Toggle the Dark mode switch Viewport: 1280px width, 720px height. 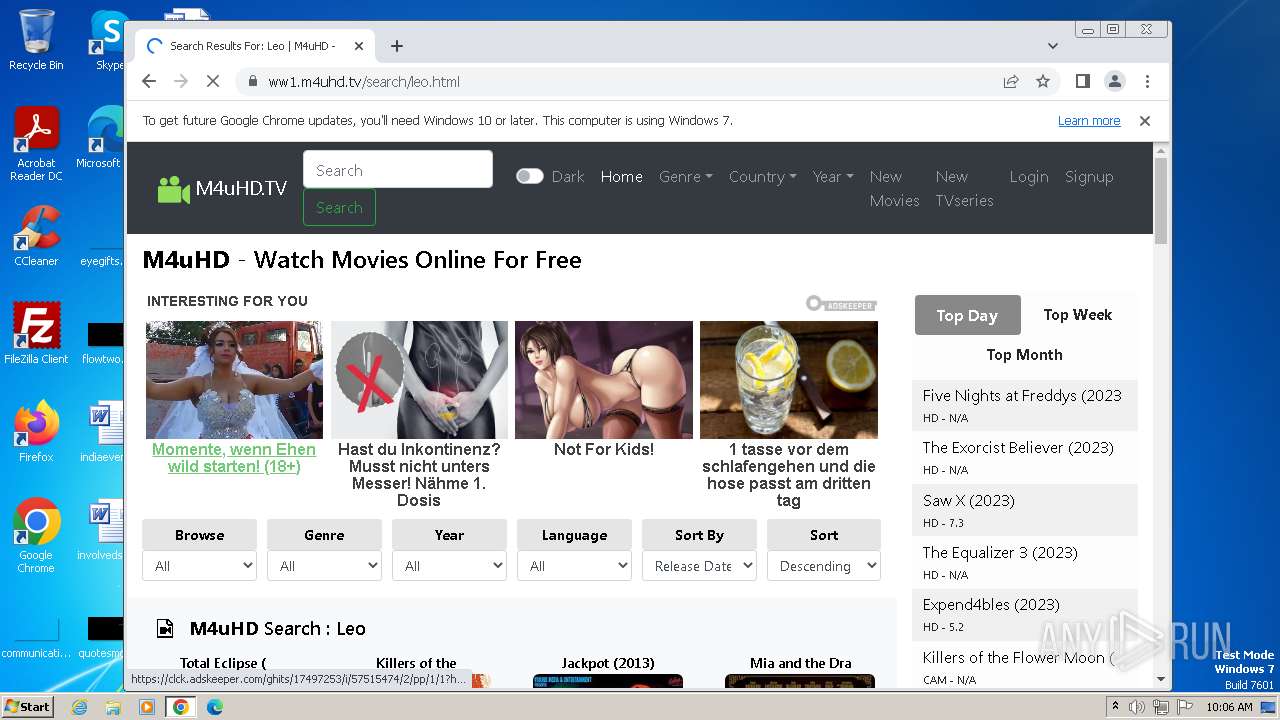[529, 176]
